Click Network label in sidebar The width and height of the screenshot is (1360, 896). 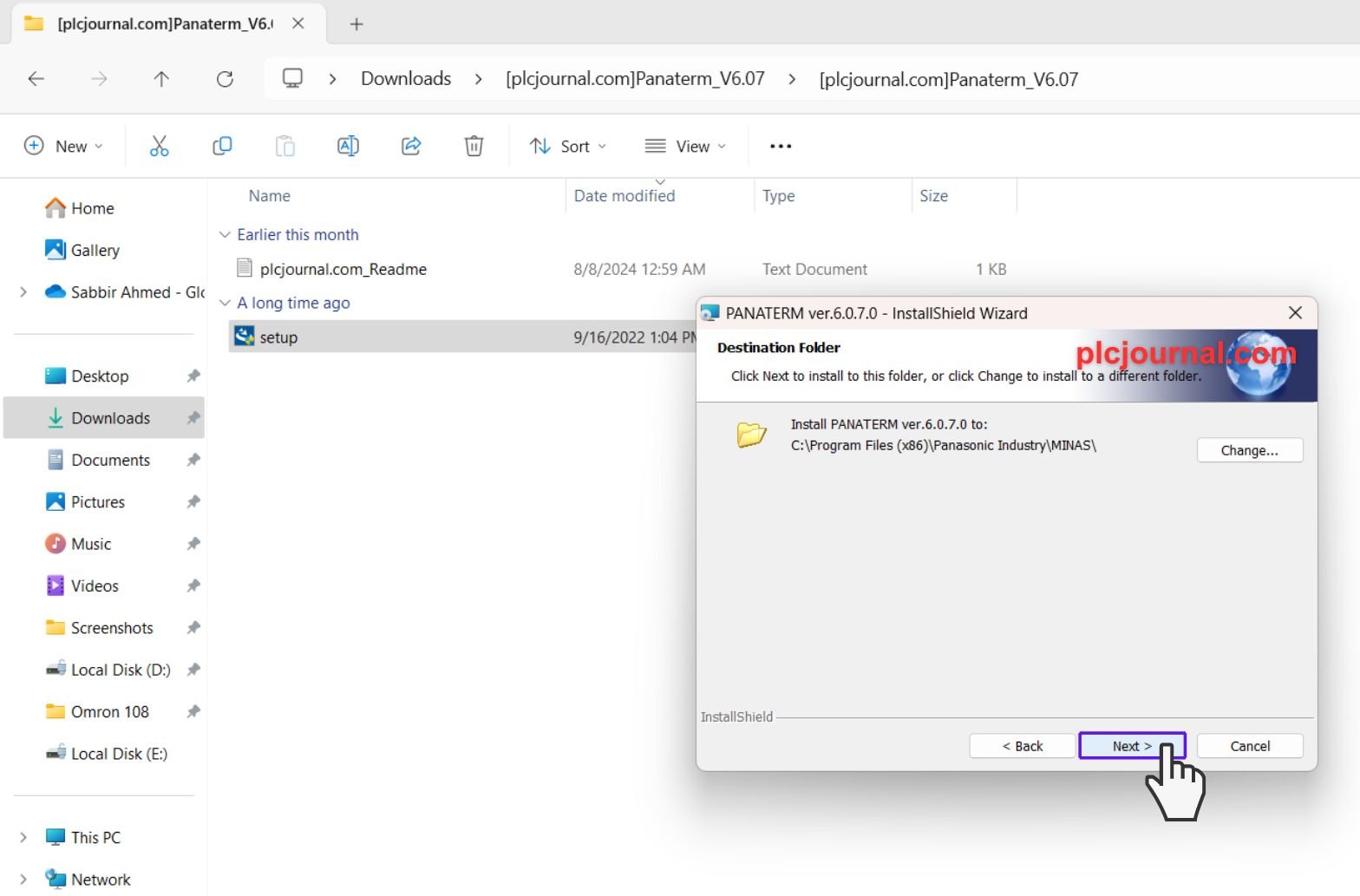click(101, 880)
